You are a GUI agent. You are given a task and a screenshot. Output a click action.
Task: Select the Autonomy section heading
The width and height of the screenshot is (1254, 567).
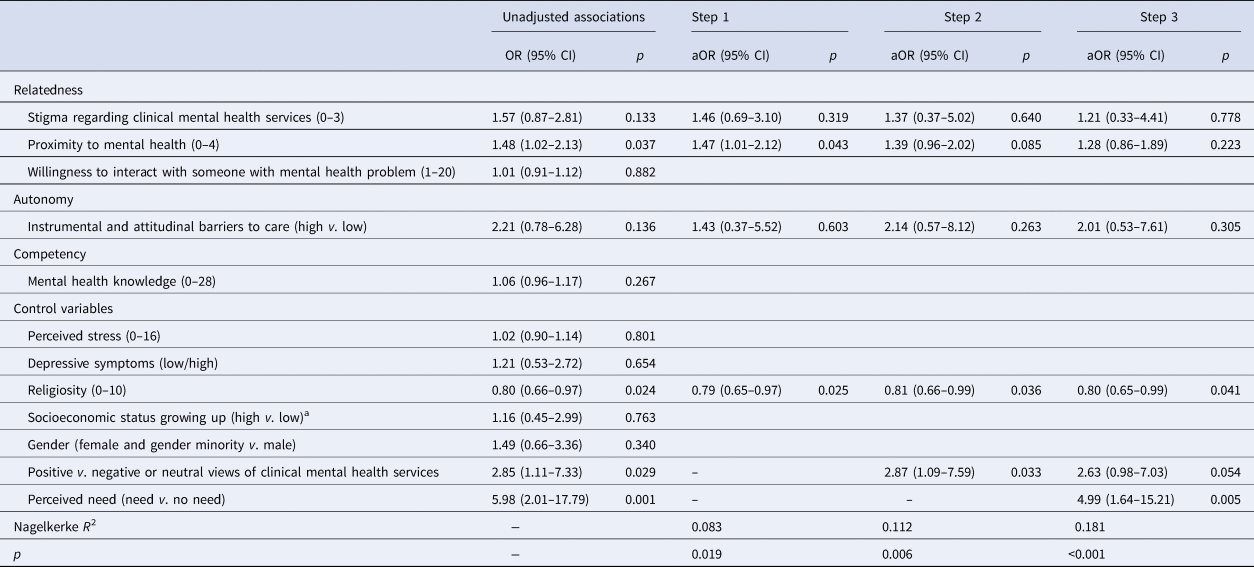[x=44, y=200]
